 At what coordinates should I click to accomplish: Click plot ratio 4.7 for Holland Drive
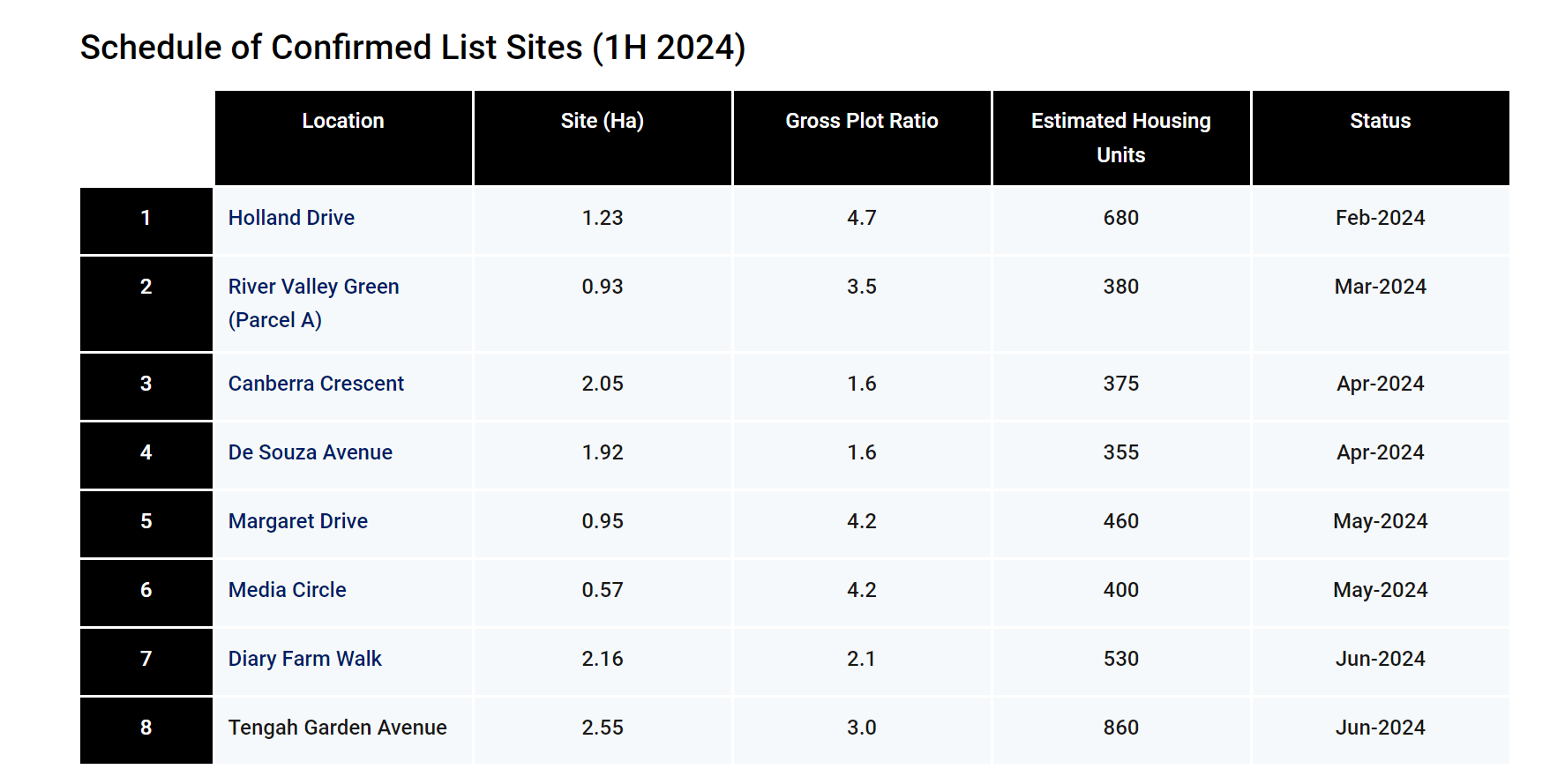point(862,218)
